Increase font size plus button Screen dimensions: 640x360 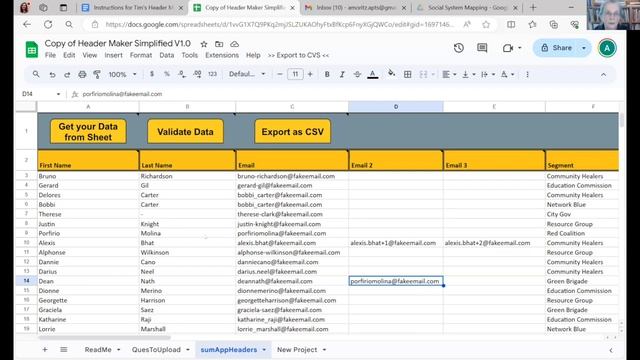310,74
